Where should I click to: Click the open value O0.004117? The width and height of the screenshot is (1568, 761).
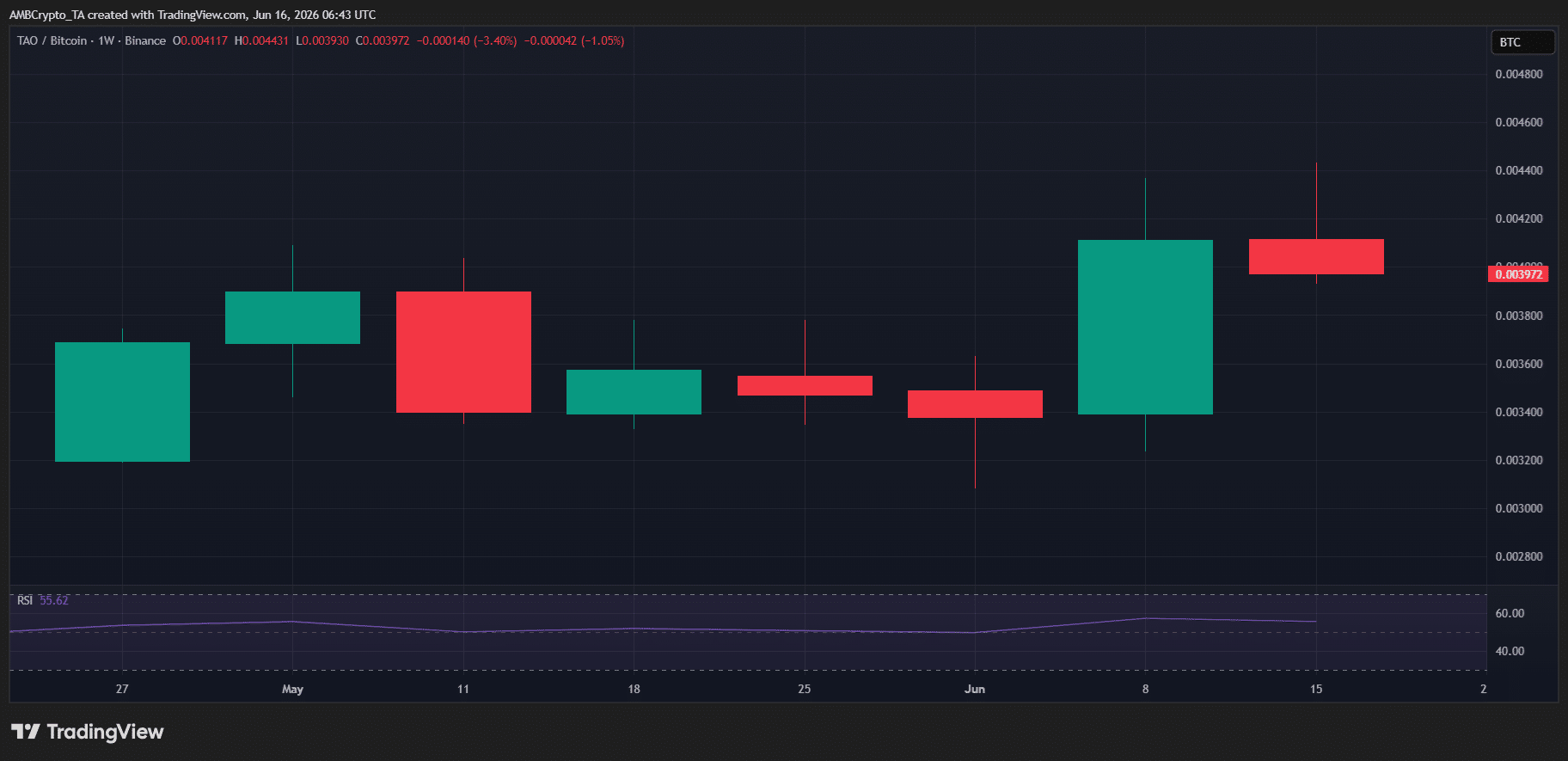pos(200,40)
